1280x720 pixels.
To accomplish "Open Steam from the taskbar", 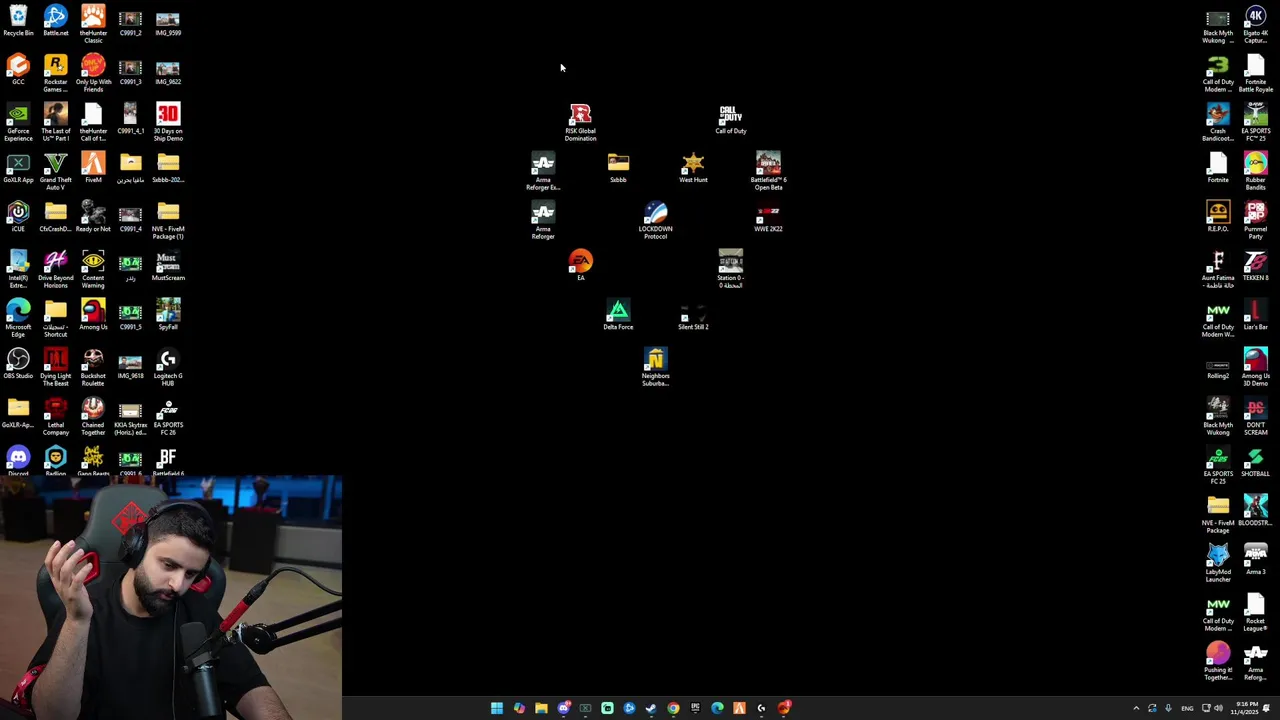I will coord(651,708).
